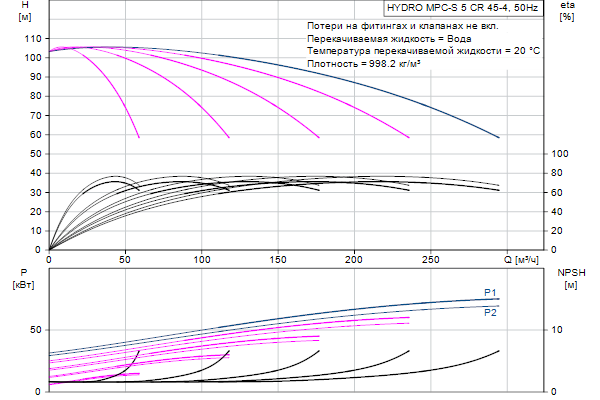Click the lower end of the leftmost magenta head curve
Image resolution: width=600 pixels, height=400 pixels.
coord(139,137)
